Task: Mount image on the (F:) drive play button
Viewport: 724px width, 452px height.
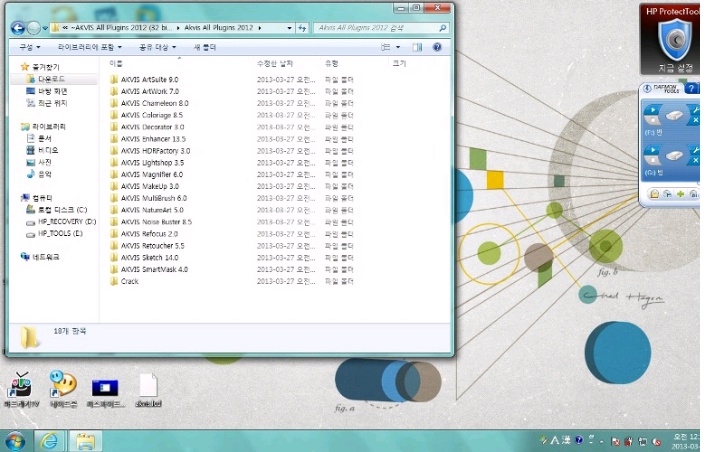Action: click(x=652, y=110)
